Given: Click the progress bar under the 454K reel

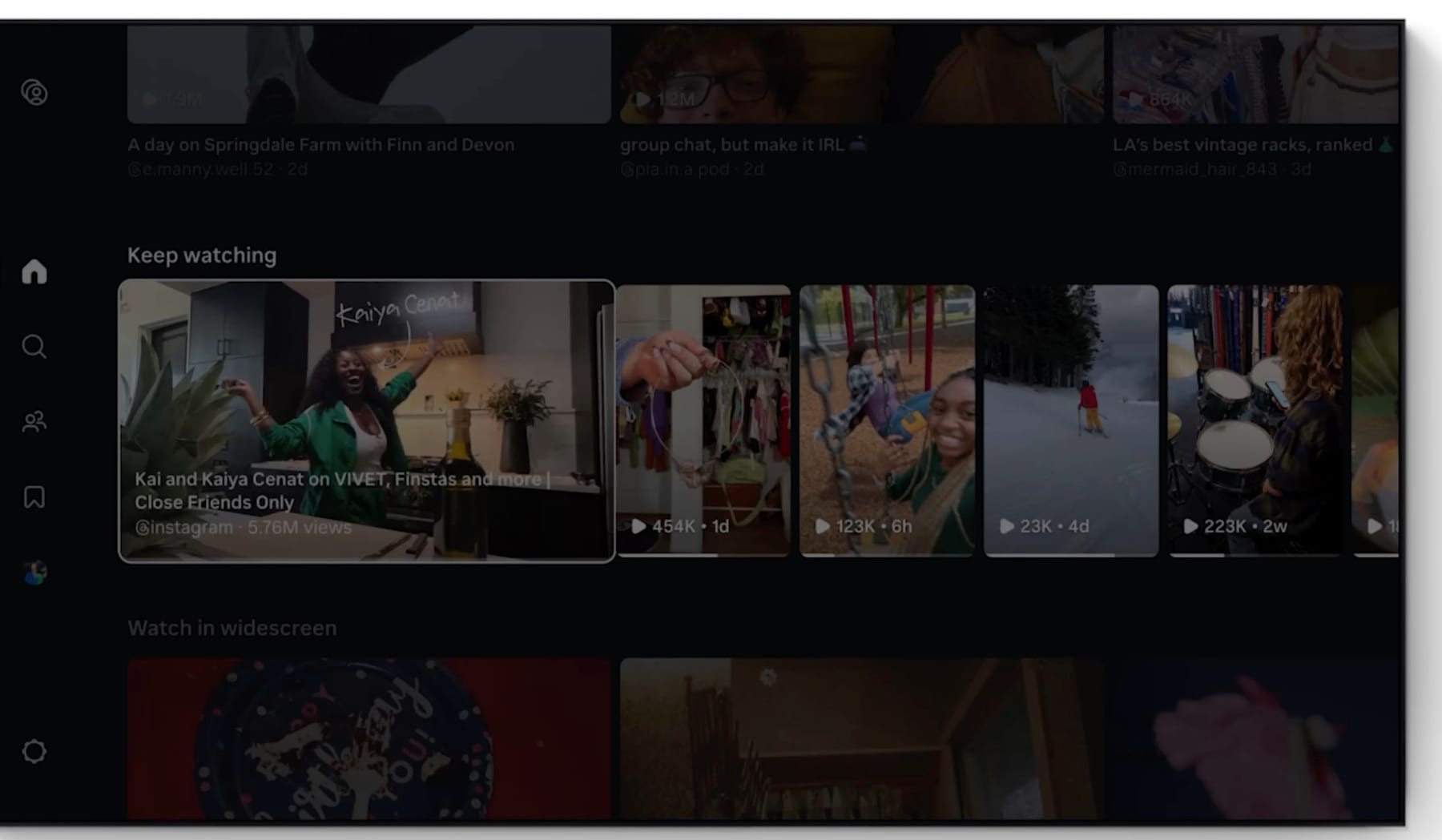Looking at the screenshot, I should (703, 554).
